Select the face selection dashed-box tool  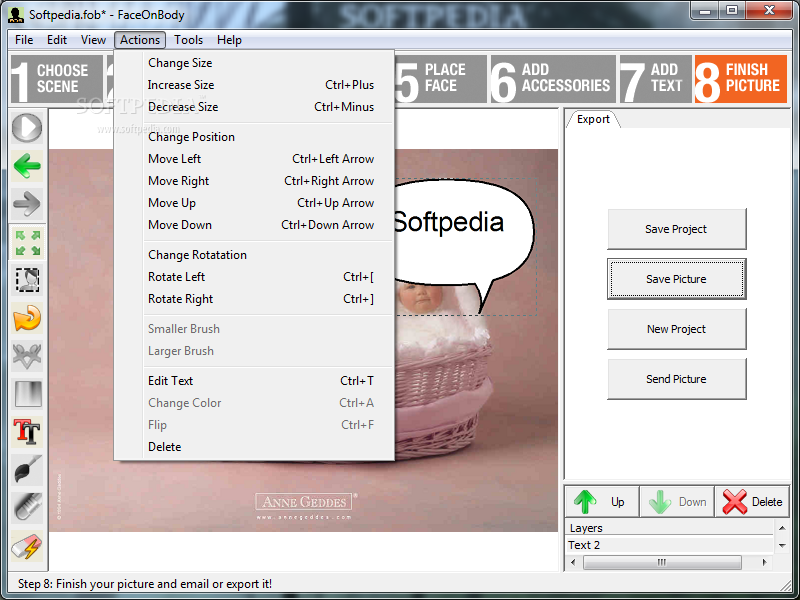tap(27, 280)
